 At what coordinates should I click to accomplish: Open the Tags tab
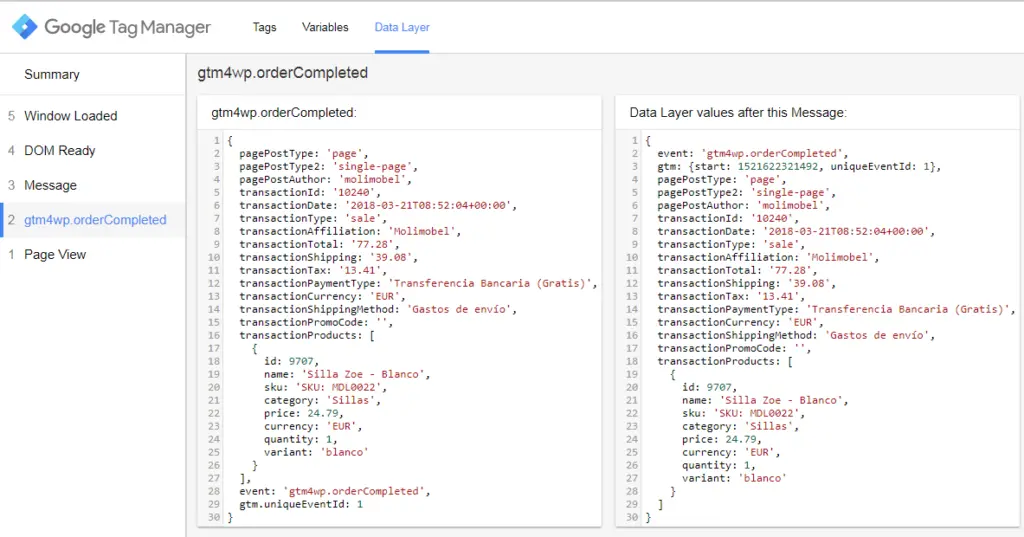pyautogui.click(x=264, y=27)
